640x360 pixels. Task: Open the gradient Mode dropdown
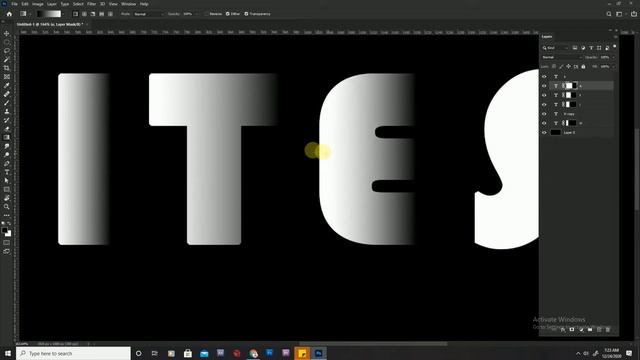[149, 14]
